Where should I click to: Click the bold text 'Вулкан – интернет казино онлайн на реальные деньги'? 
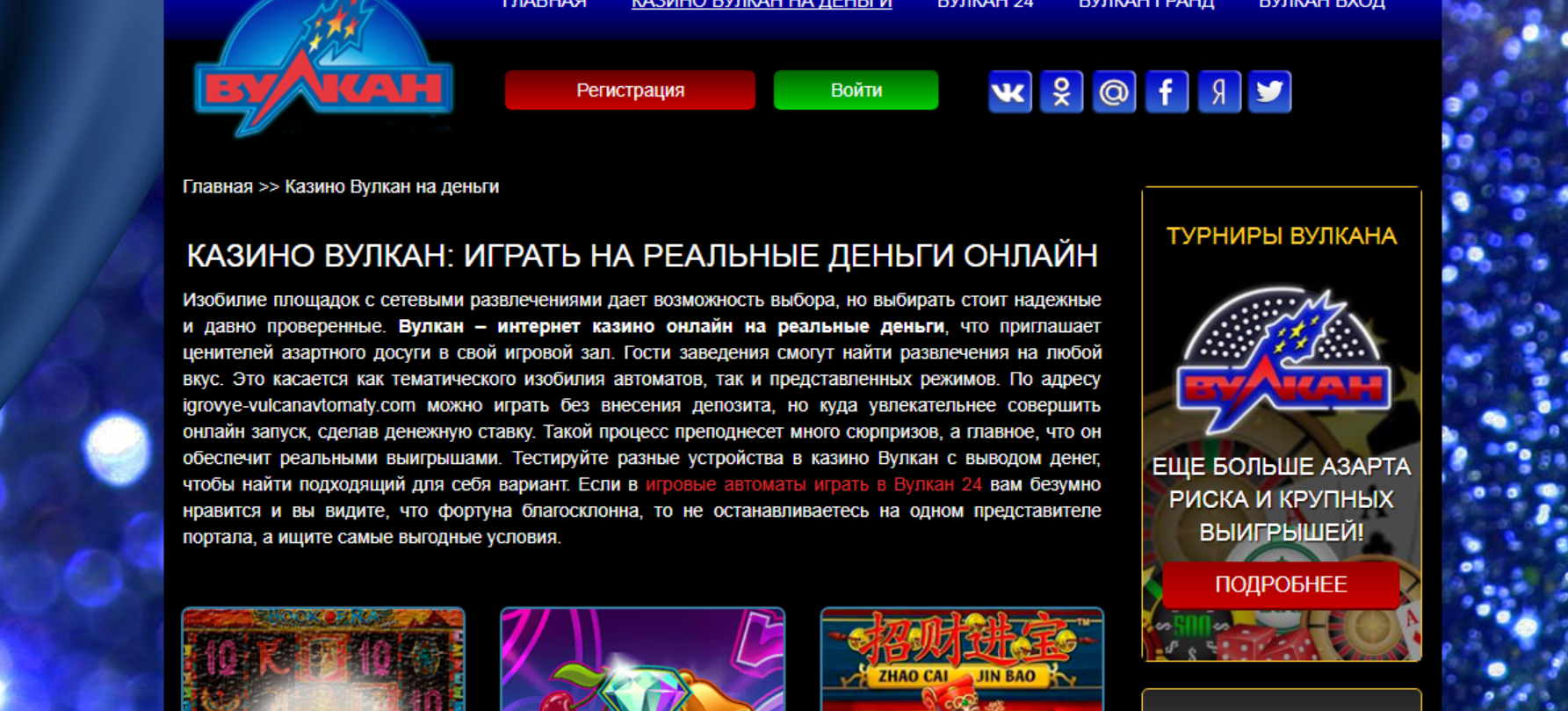pyautogui.click(x=672, y=326)
